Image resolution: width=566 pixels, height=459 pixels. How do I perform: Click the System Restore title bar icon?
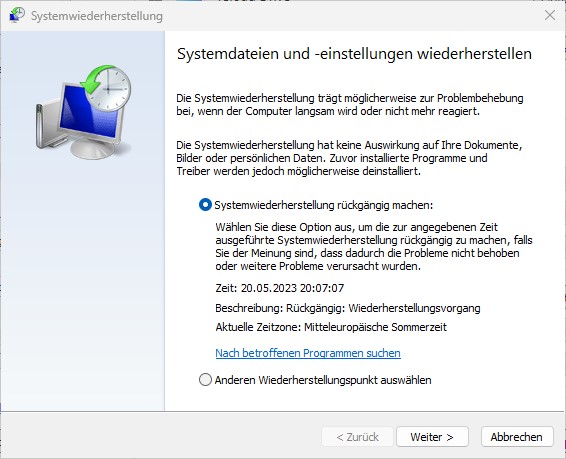(17, 15)
